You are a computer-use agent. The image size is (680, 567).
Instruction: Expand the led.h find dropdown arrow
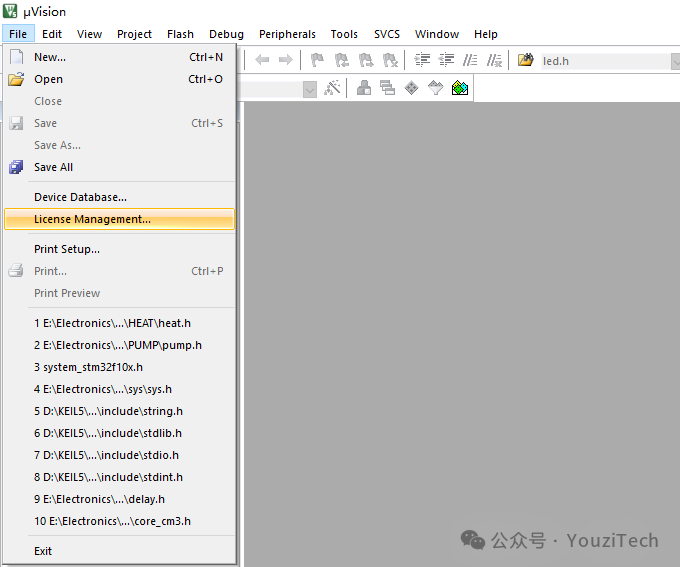[x=675, y=61]
